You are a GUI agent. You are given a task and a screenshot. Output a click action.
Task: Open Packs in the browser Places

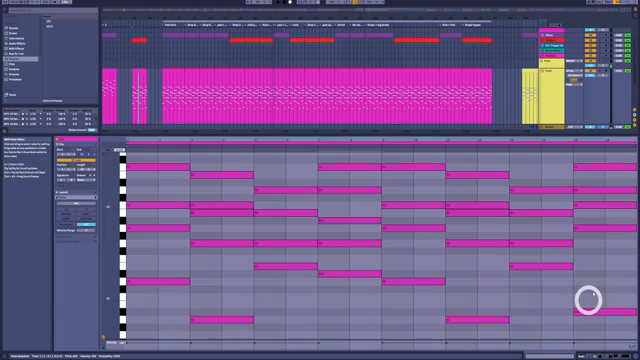[12, 95]
